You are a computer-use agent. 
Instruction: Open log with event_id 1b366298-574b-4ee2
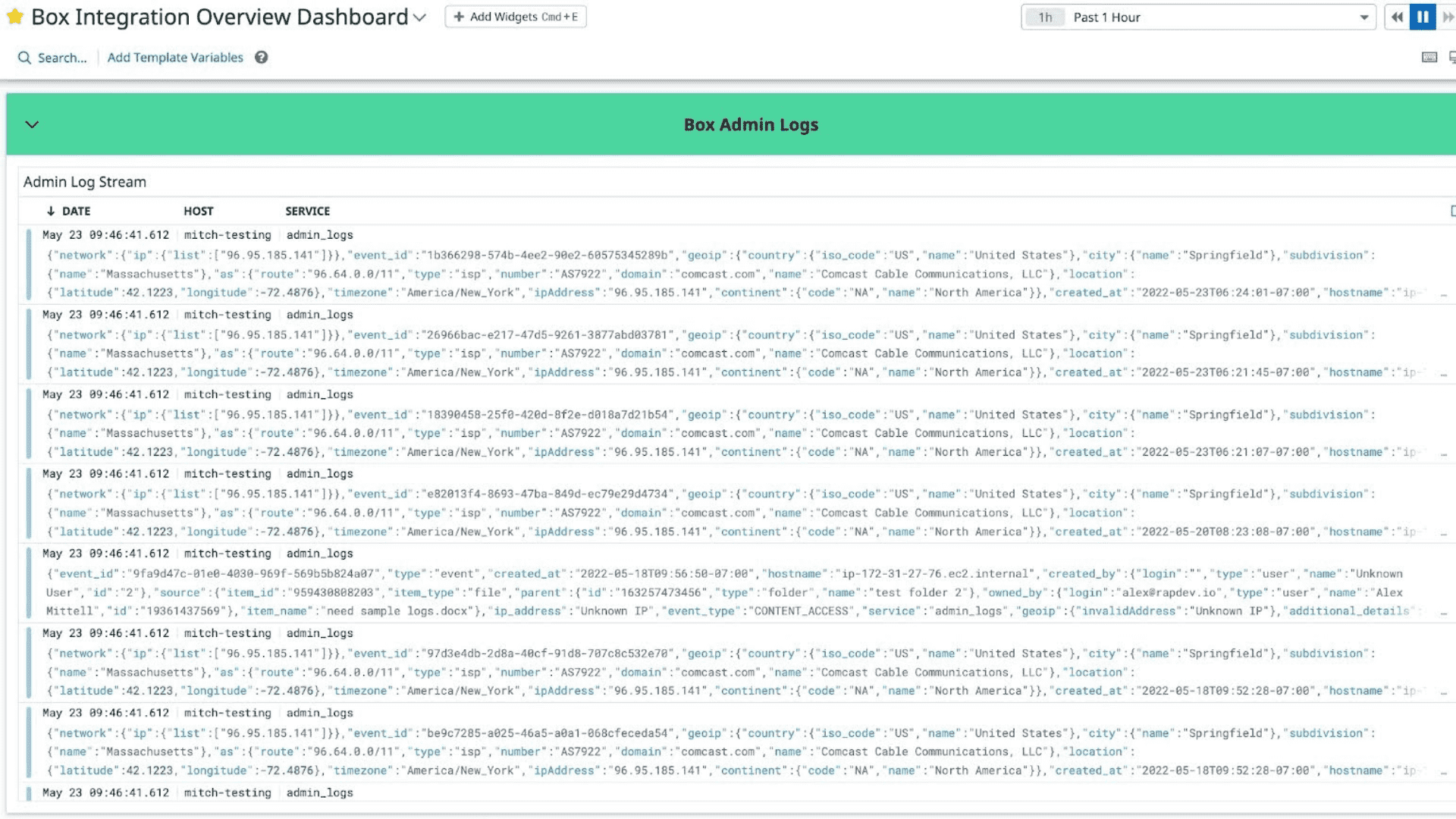click(x=736, y=265)
